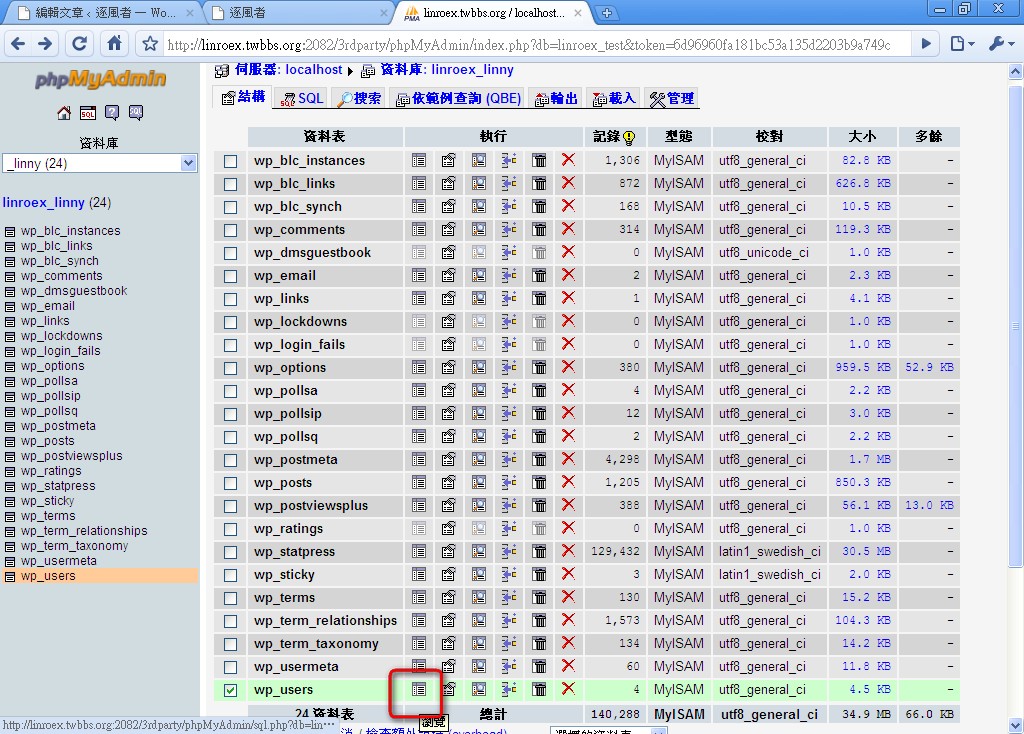Tick the wp_blc_instances checkbox

231,161
